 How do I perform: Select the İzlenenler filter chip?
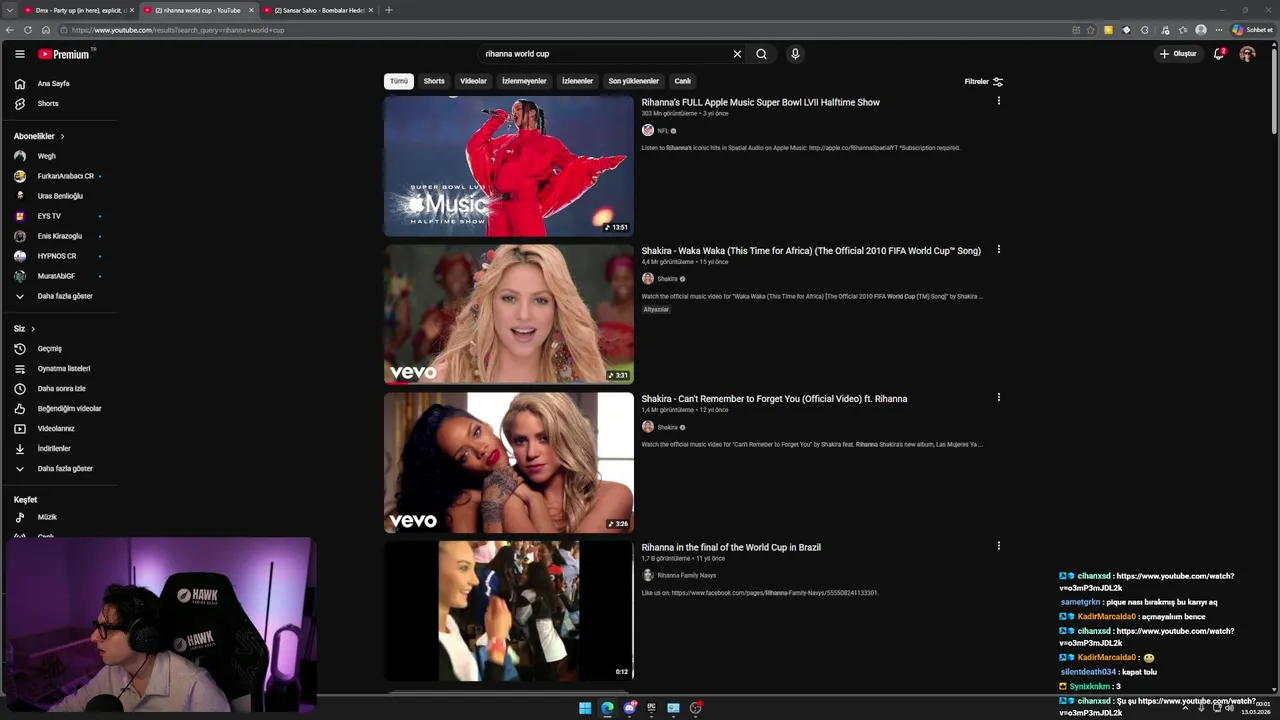pos(577,81)
